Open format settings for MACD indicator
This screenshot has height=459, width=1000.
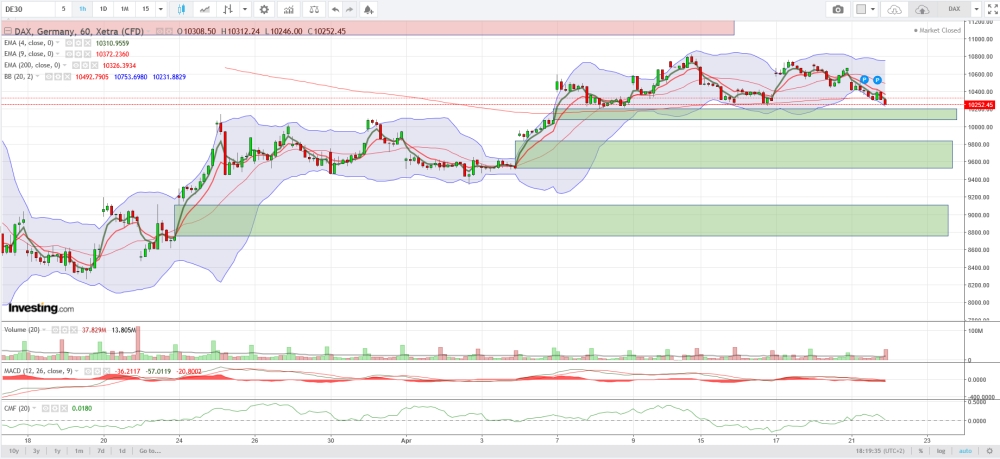[98, 371]
